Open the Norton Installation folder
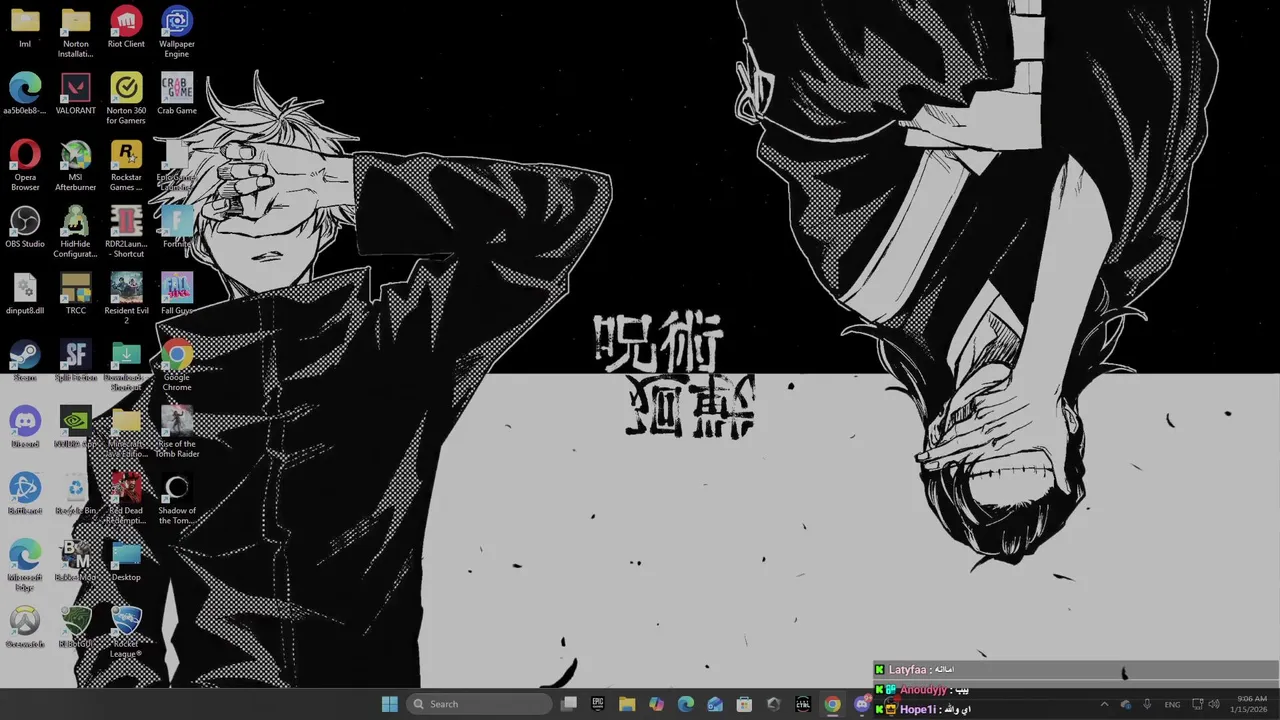Image resolution: width=1280 pixels, height=720 pixels. (x=76, y=32)
